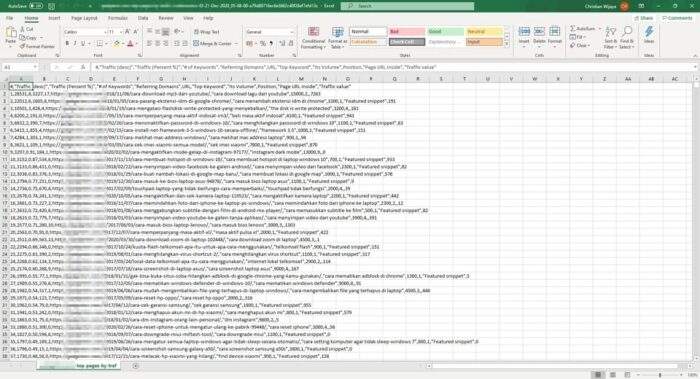This screenshot has height=379, width=700.
Task: Switch to the Page Layout ribbon tab
Action: click(x=84, y=18)
